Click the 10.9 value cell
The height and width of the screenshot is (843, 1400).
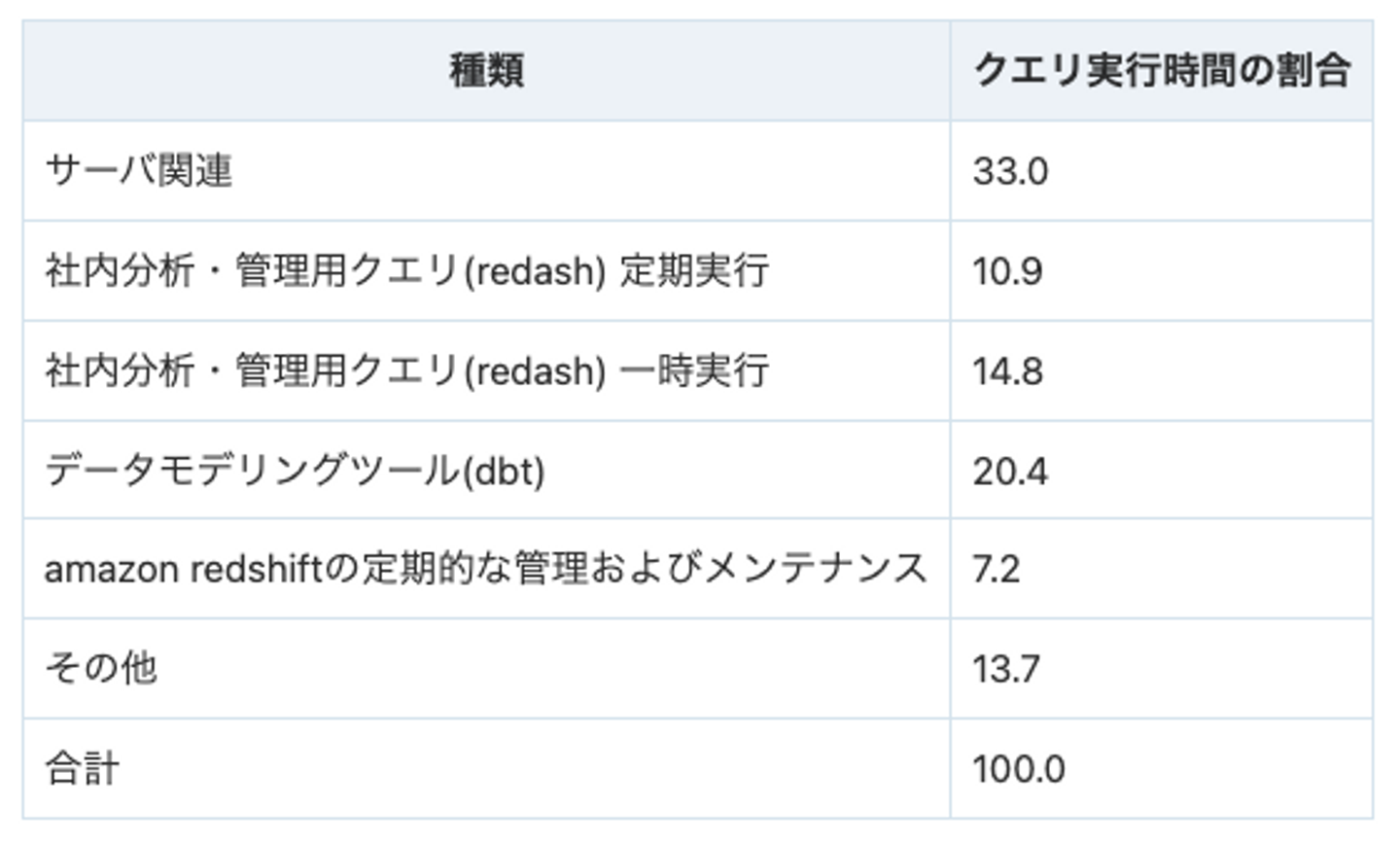1007,271
